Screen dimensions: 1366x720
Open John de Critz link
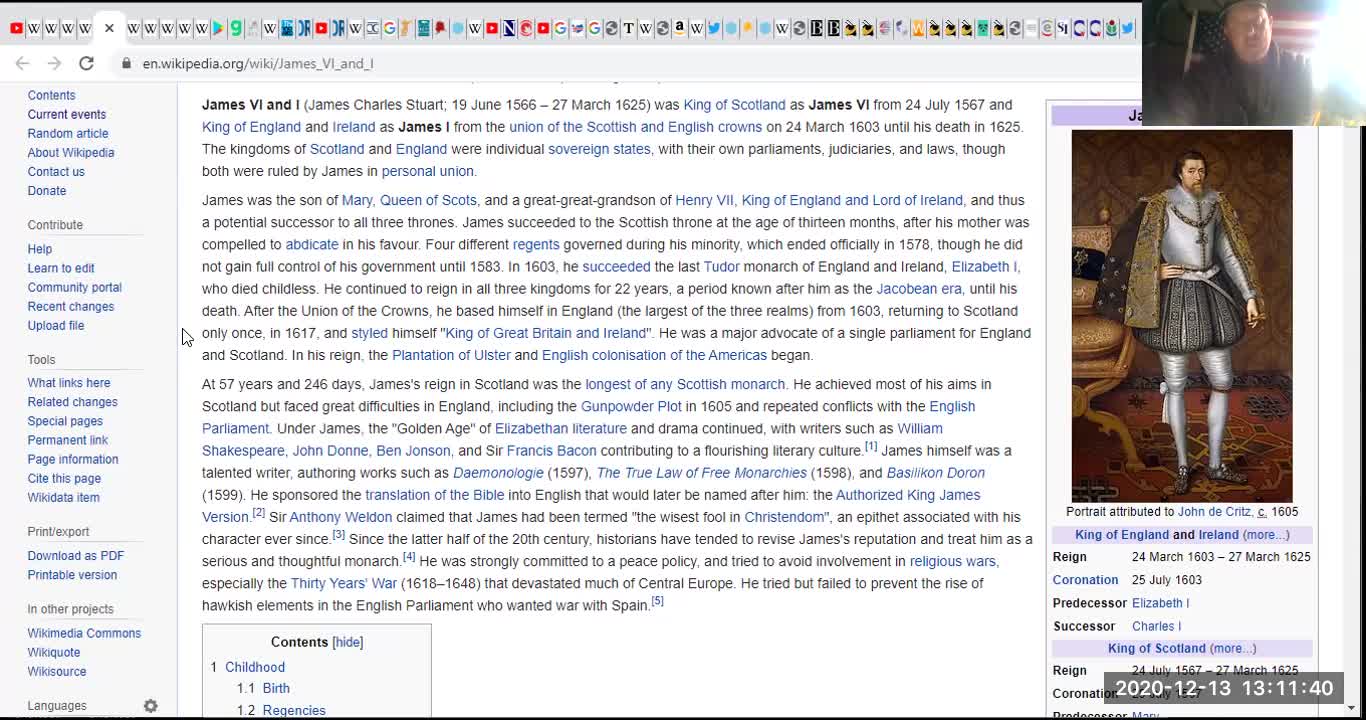click(x=1214, y=511)
